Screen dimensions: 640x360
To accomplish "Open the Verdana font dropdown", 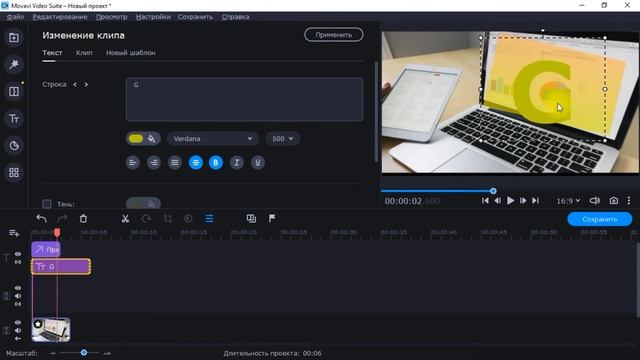I will tap(213, 139).
